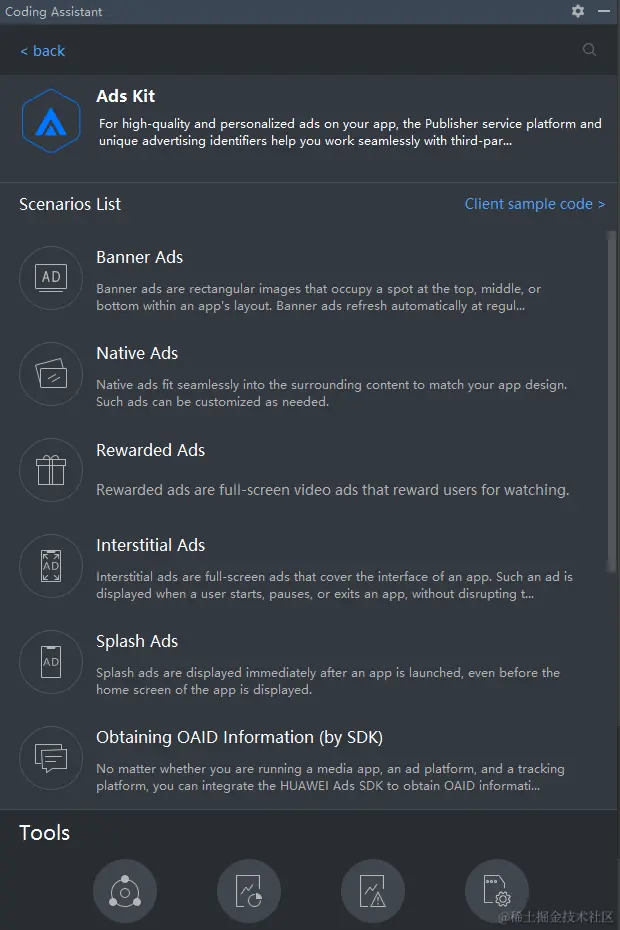Open the 'Client sample code >' link
This screenshot has height=930, width=620.
(x=535, y=204)
